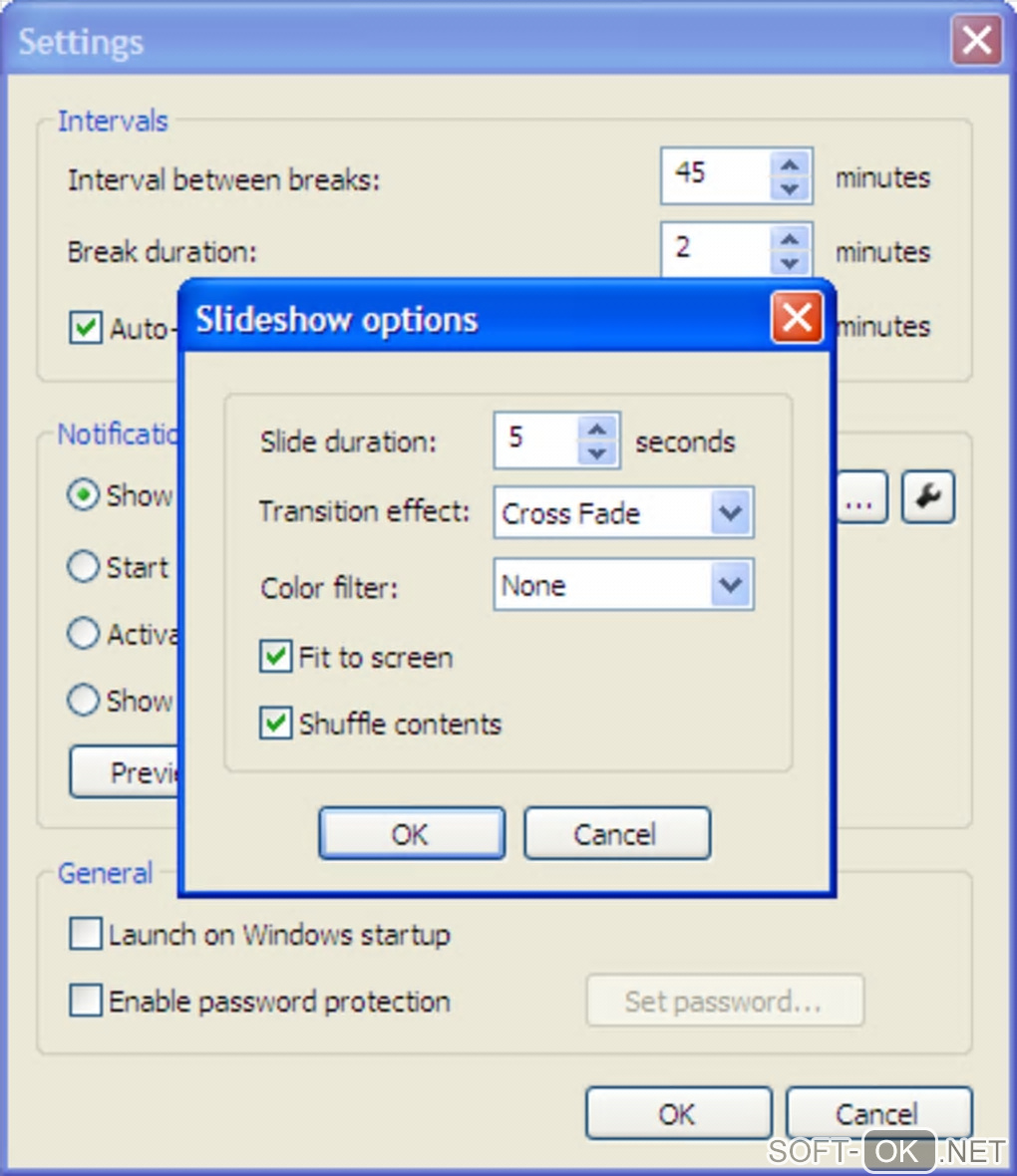Increase break duration spinner value
Viewport: 1017px width, 1176px height.
click(791, 239)
